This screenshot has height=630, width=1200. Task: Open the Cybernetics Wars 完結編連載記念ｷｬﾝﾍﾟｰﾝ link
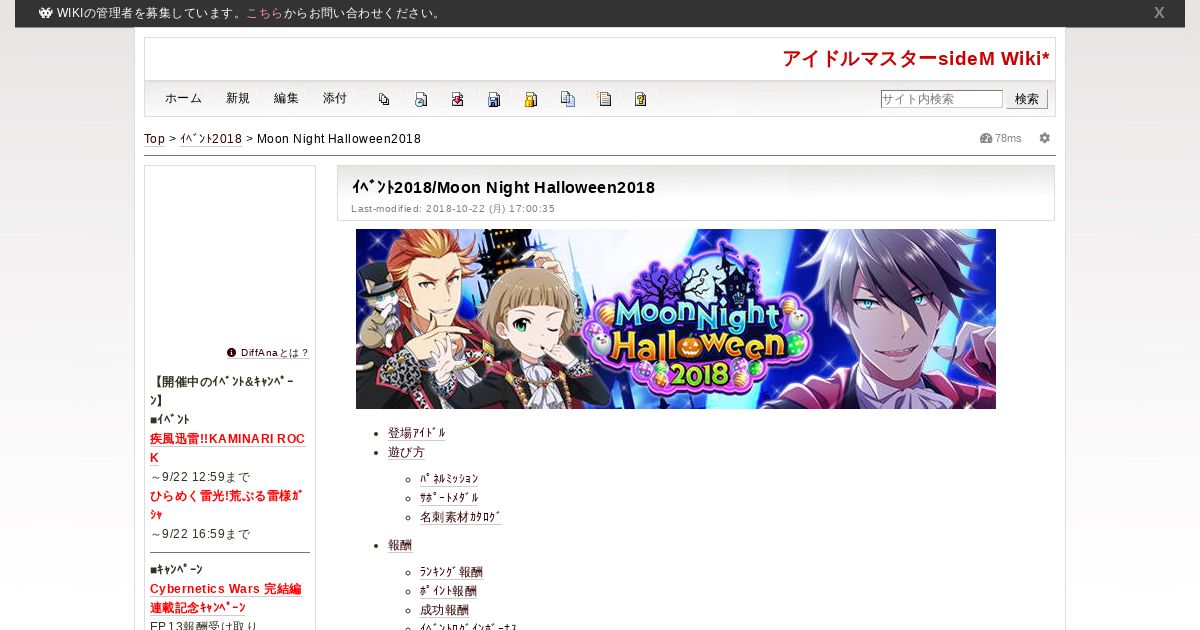pyautogui.click(x=226, y=599)
